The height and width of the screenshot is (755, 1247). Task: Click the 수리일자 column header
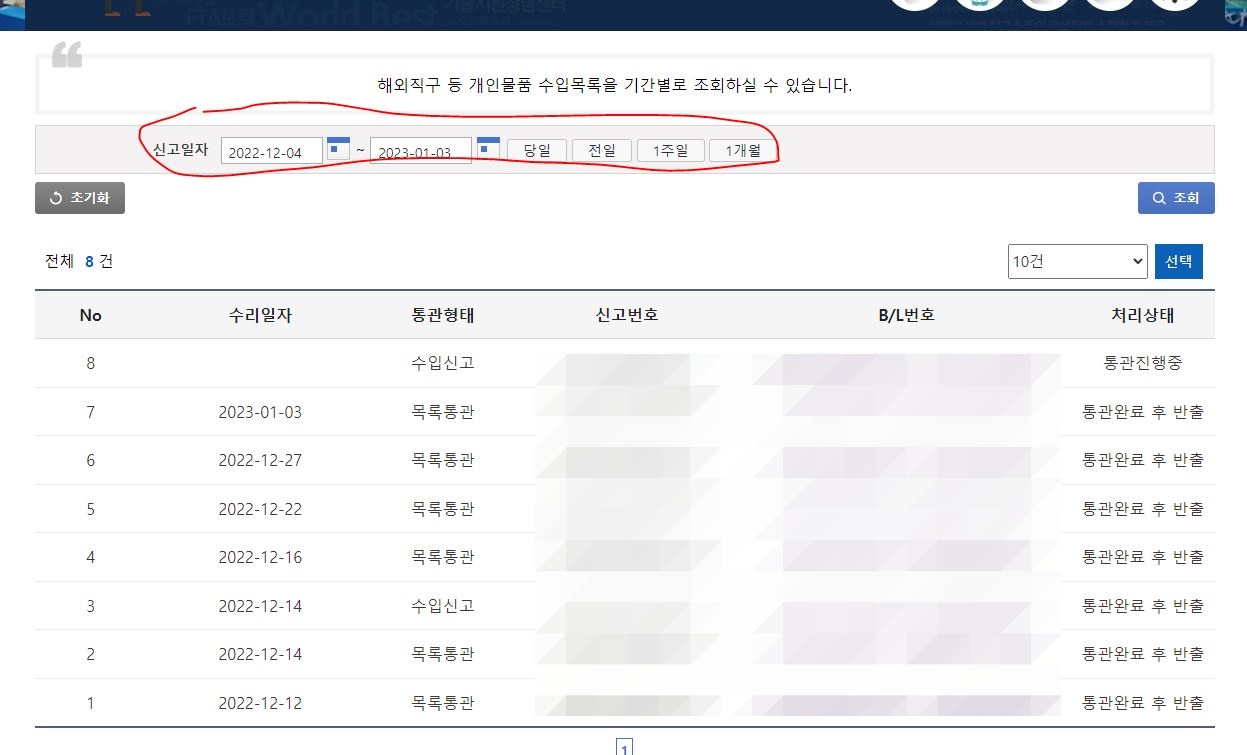[260, 315]
